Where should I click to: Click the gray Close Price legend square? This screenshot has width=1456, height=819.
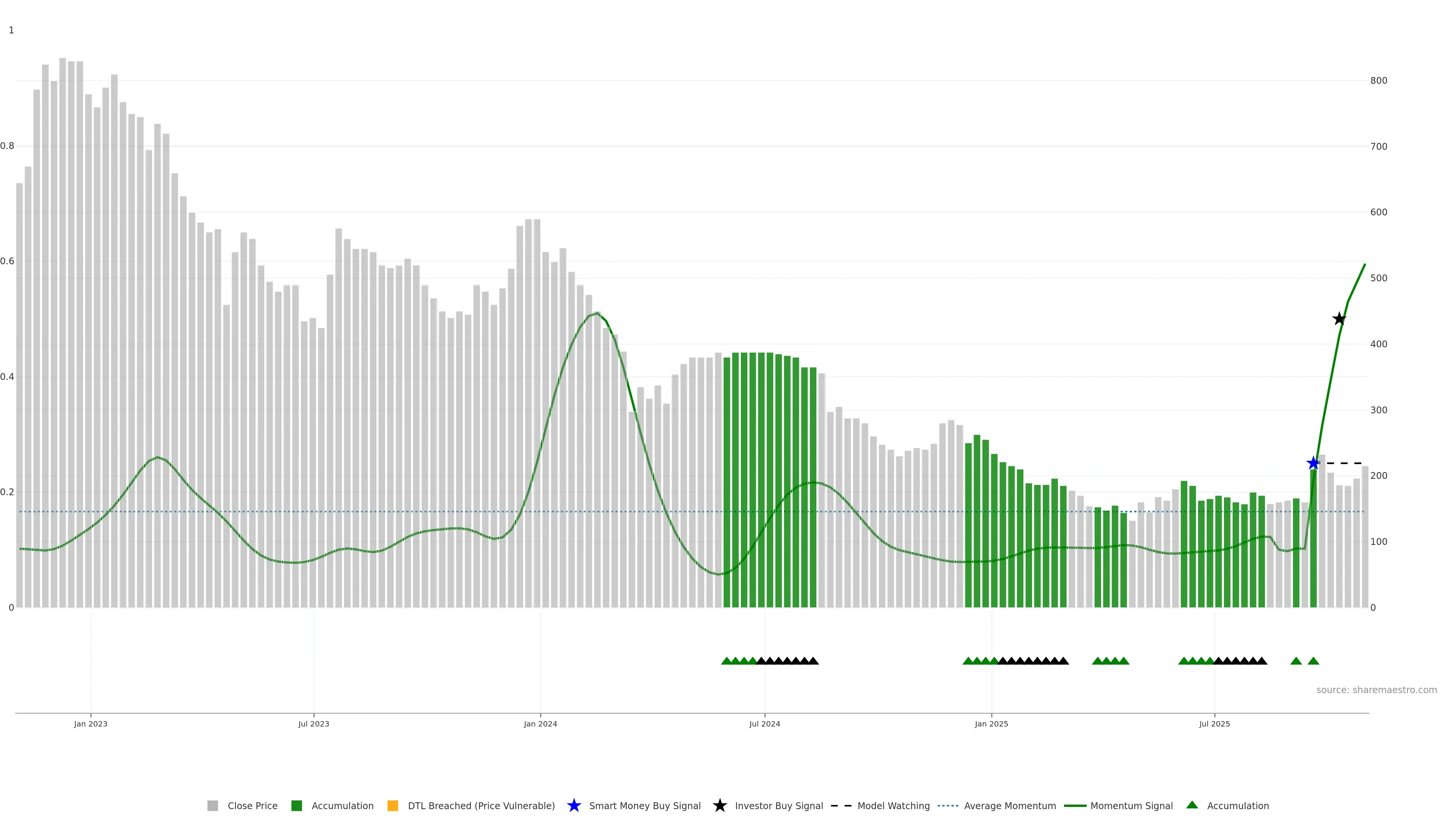click(x=212, y=805)
